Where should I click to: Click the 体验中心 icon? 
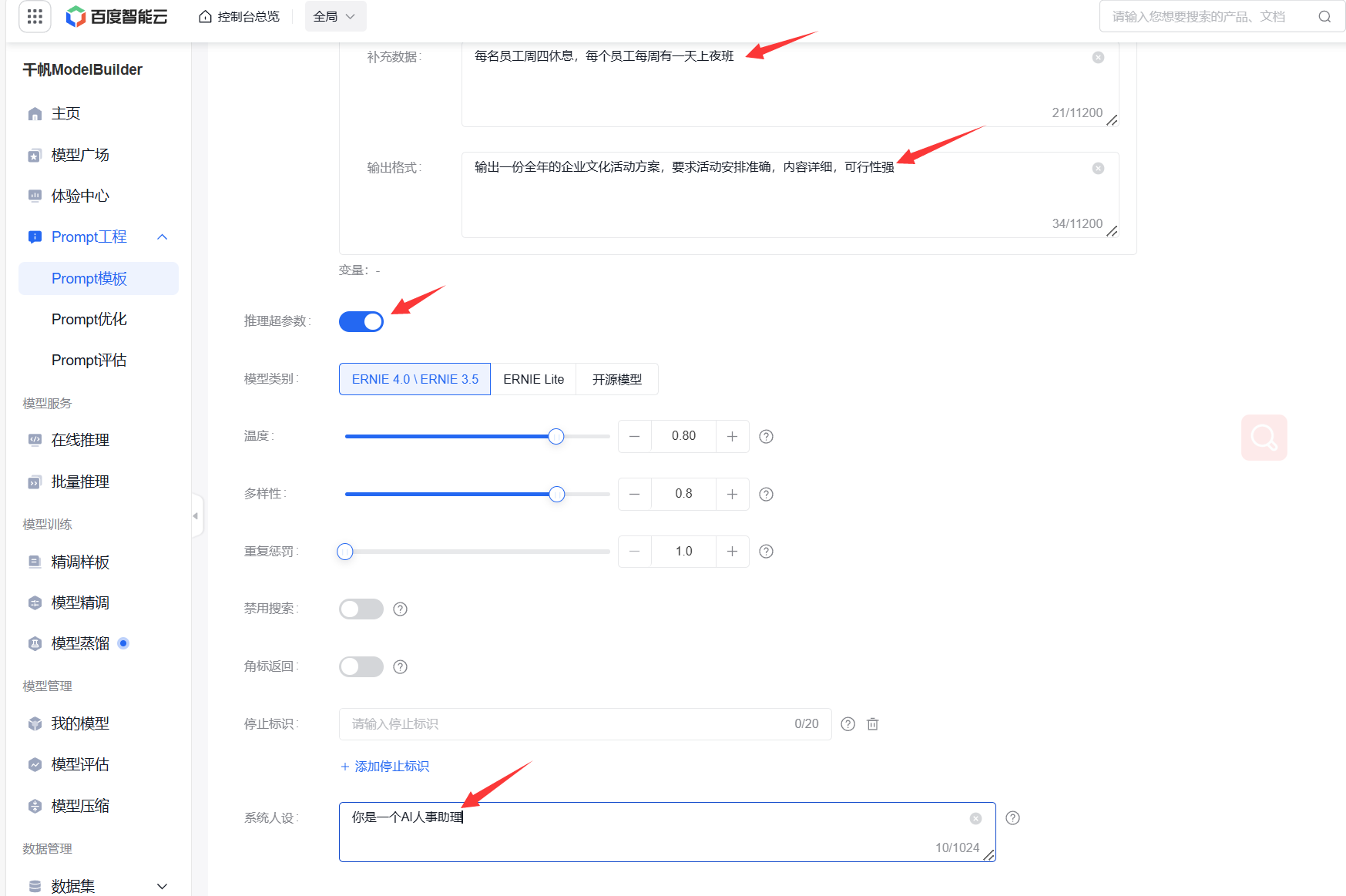pos(35,196)
